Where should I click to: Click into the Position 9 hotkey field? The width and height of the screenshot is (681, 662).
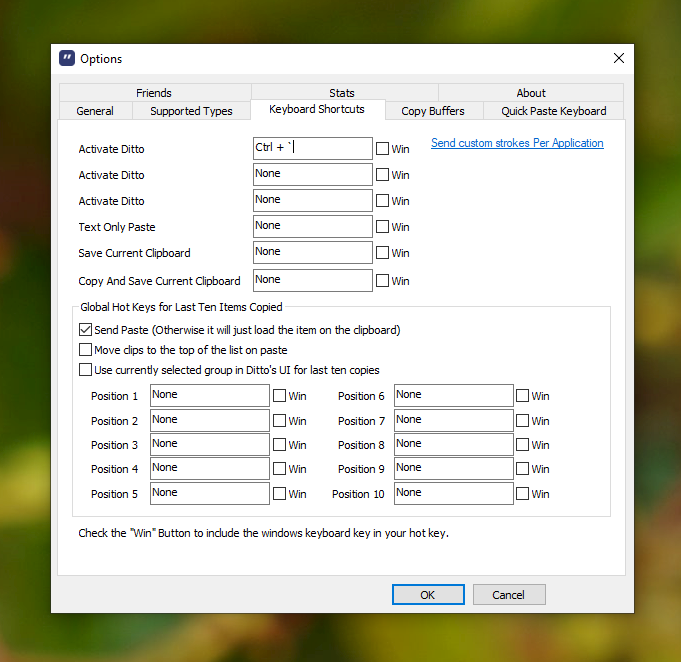(454, 469)
